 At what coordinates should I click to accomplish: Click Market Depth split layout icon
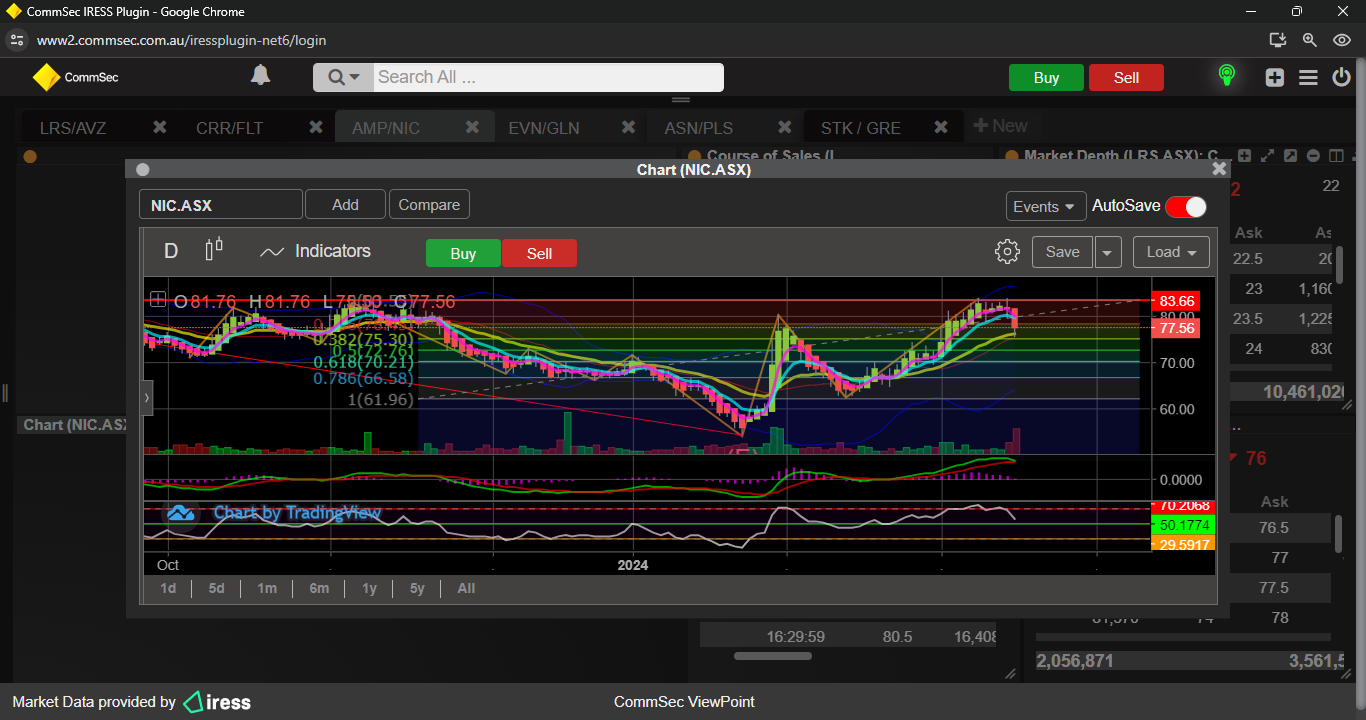(1334, 156)
